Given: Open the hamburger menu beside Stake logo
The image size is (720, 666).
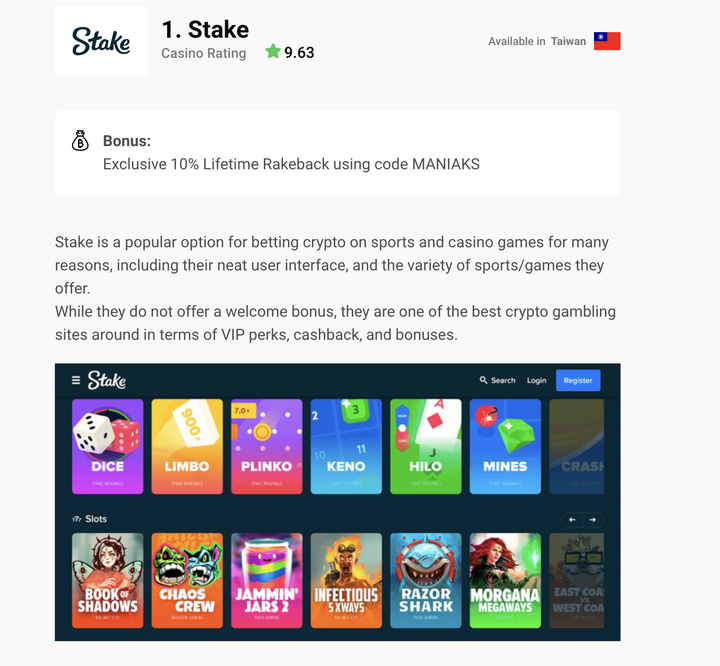Looking at the screenshot, I should pos(76,380).
